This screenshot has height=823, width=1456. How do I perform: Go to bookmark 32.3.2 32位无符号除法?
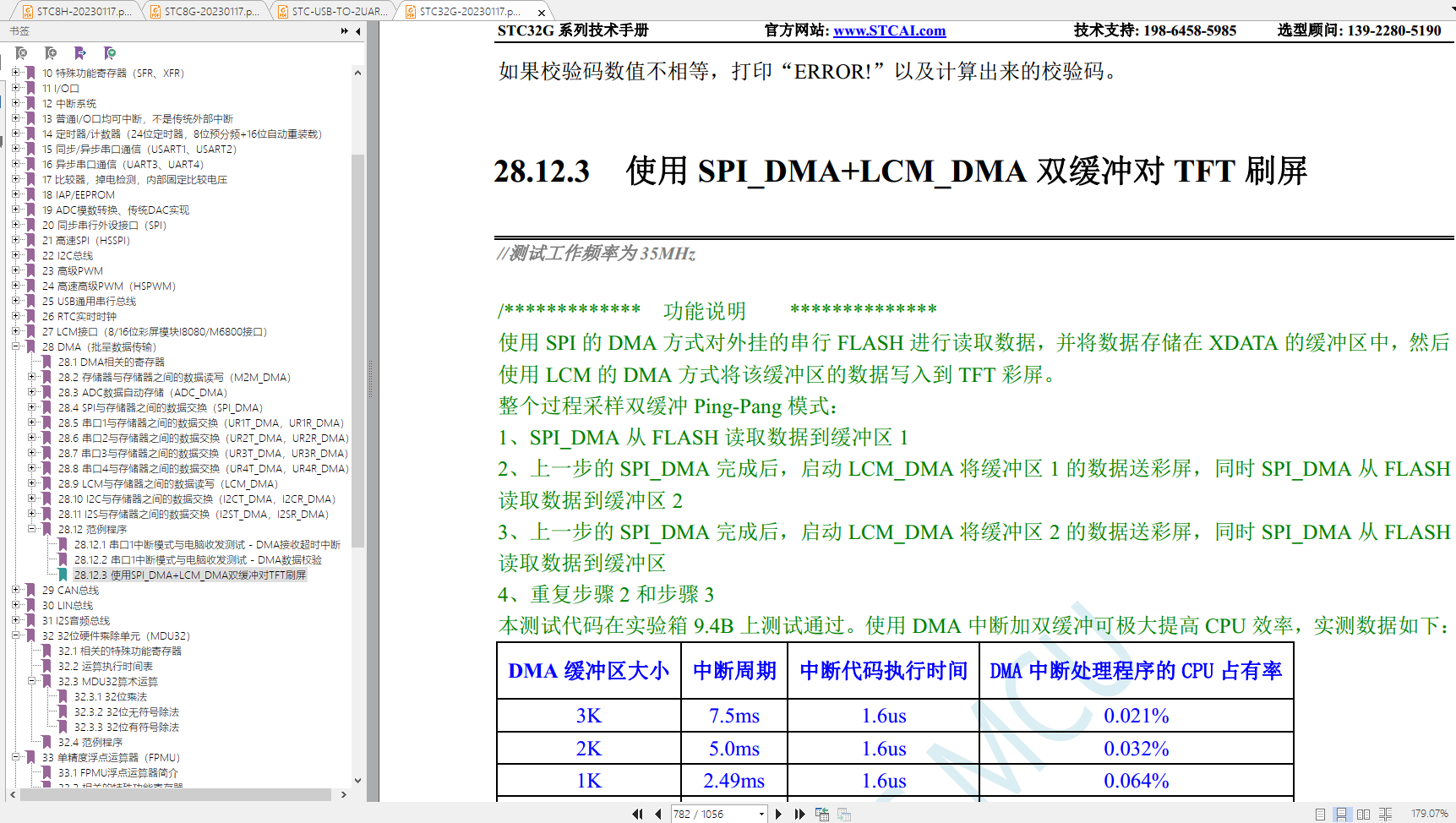pyautogui.click(x=127, y=712)
